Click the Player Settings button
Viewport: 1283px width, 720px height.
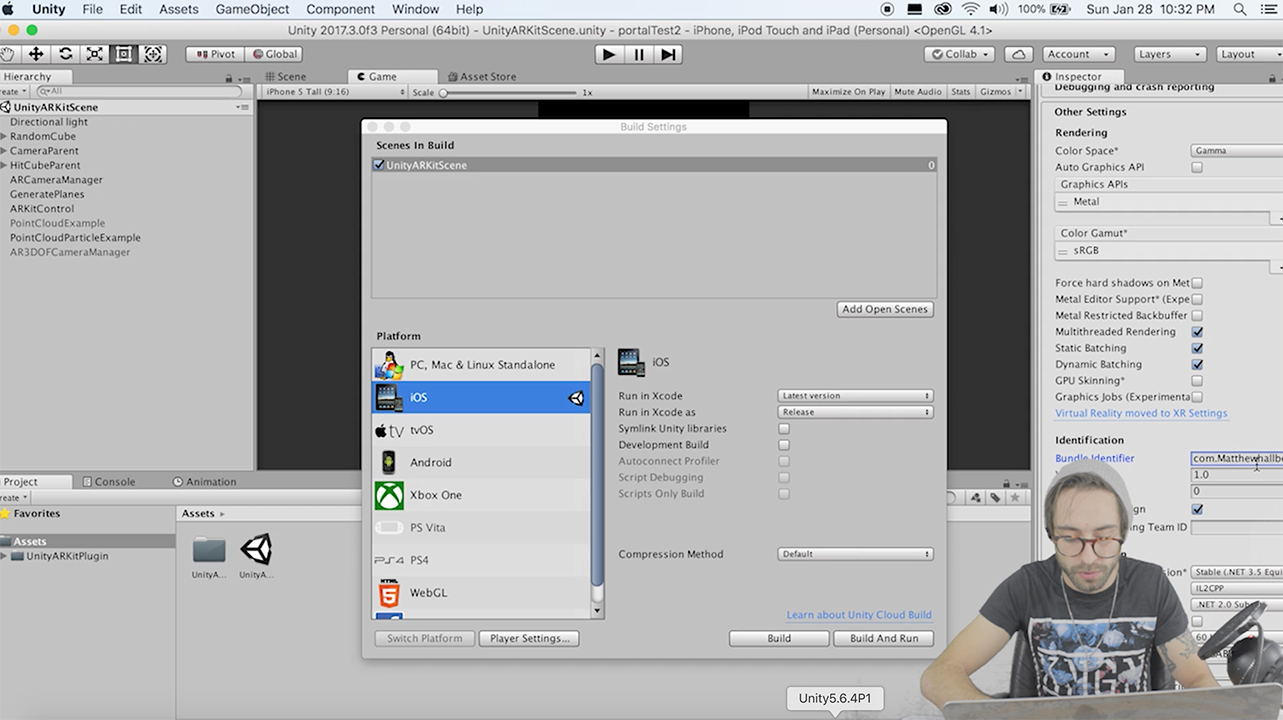click(x=529, y=638)
